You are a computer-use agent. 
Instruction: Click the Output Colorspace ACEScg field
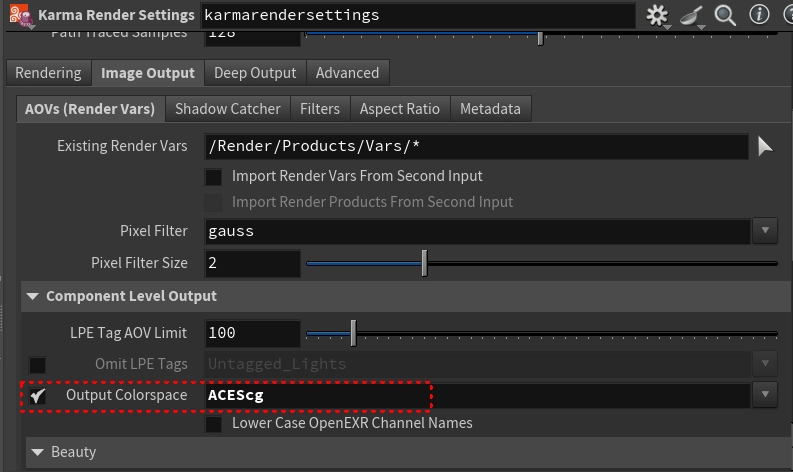(x=477, y=395)
